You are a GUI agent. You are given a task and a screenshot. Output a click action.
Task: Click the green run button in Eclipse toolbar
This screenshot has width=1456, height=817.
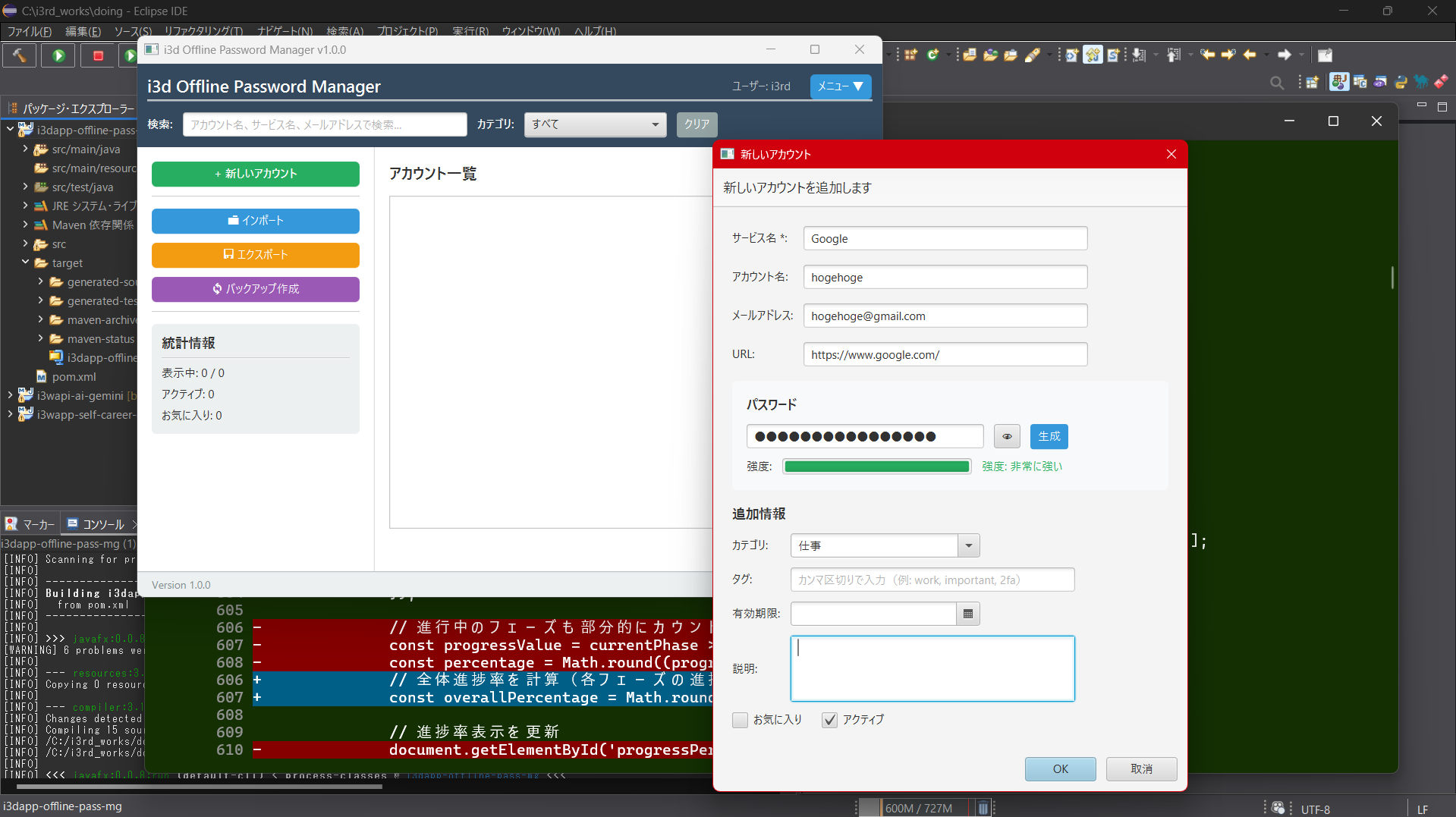pos(58,55)
